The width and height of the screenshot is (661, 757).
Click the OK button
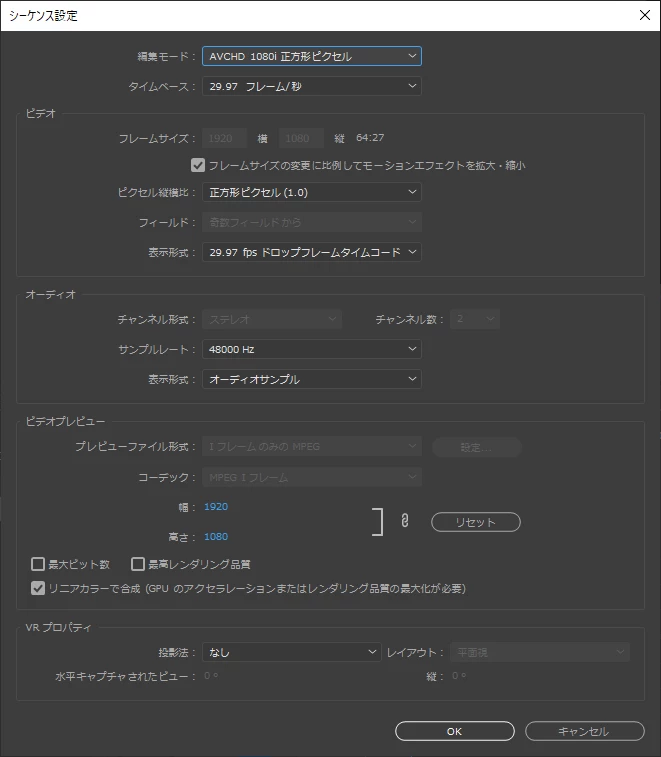point(454,731)
